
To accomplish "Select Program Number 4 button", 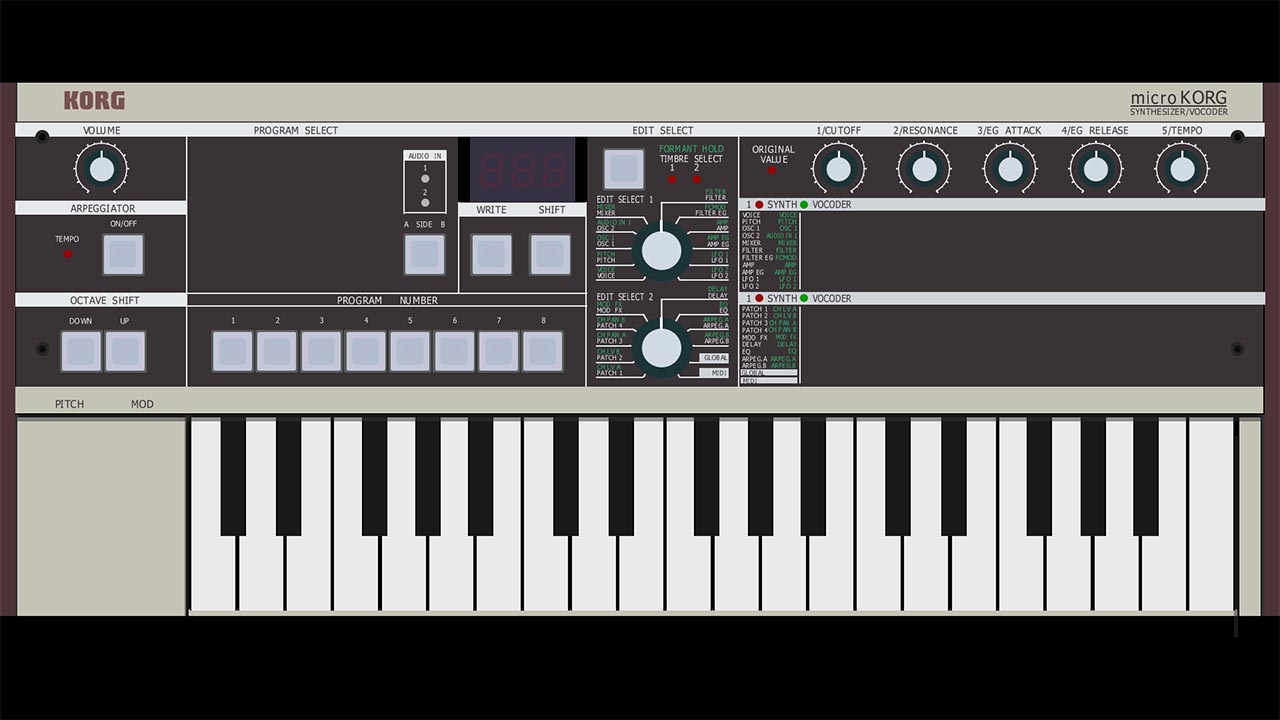I will point(366,351).
